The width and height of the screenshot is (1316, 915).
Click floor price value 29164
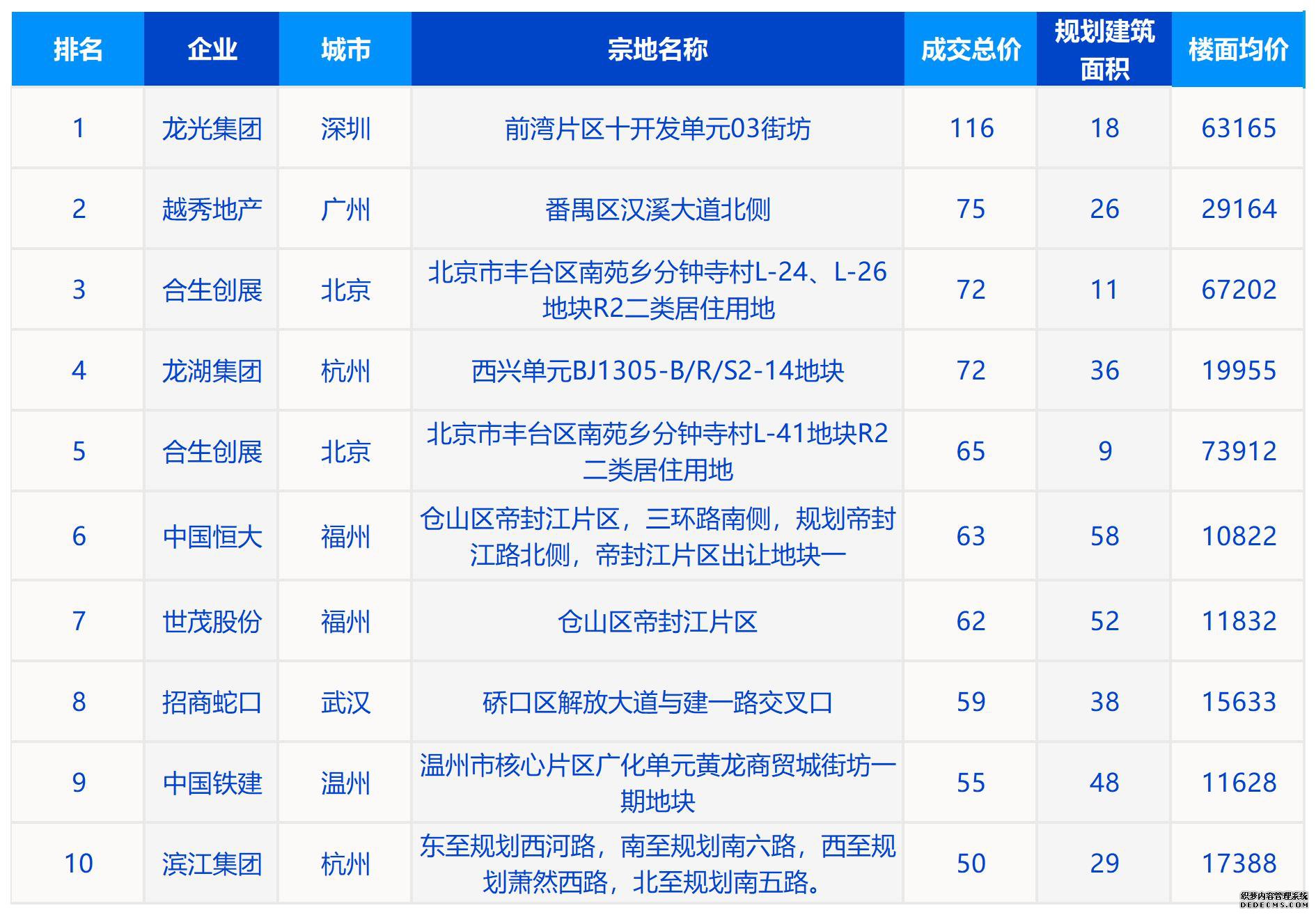(x=1239, y=209)
